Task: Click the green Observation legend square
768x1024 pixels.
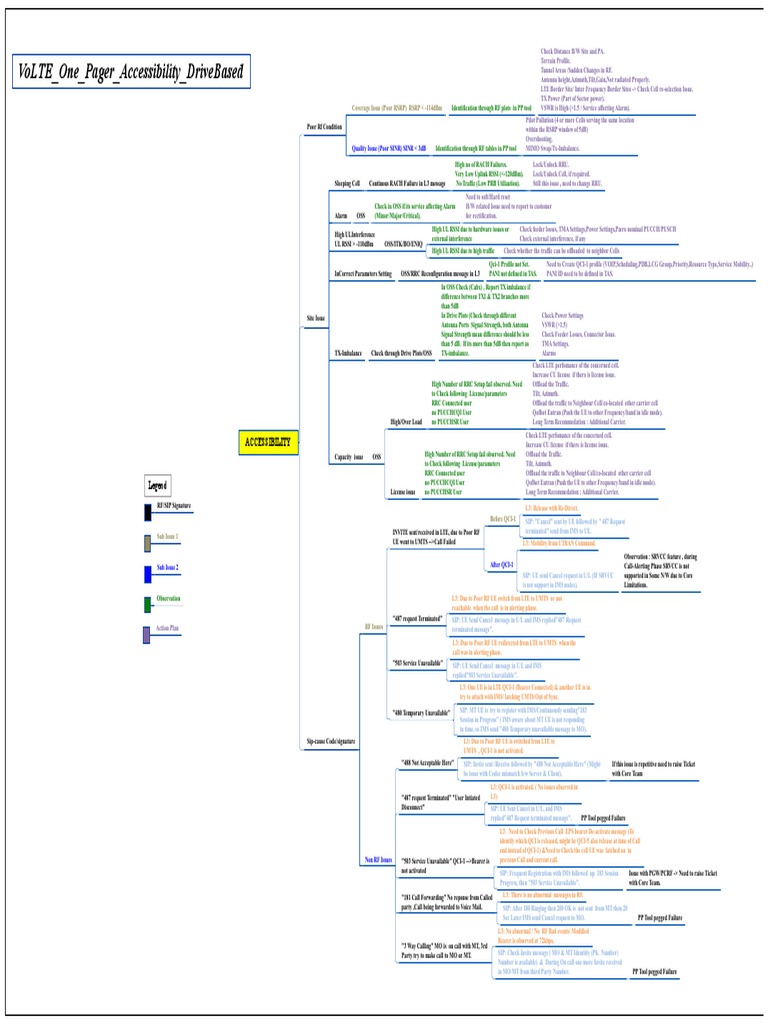Action: pyautogui.click(x=148, y=604)
